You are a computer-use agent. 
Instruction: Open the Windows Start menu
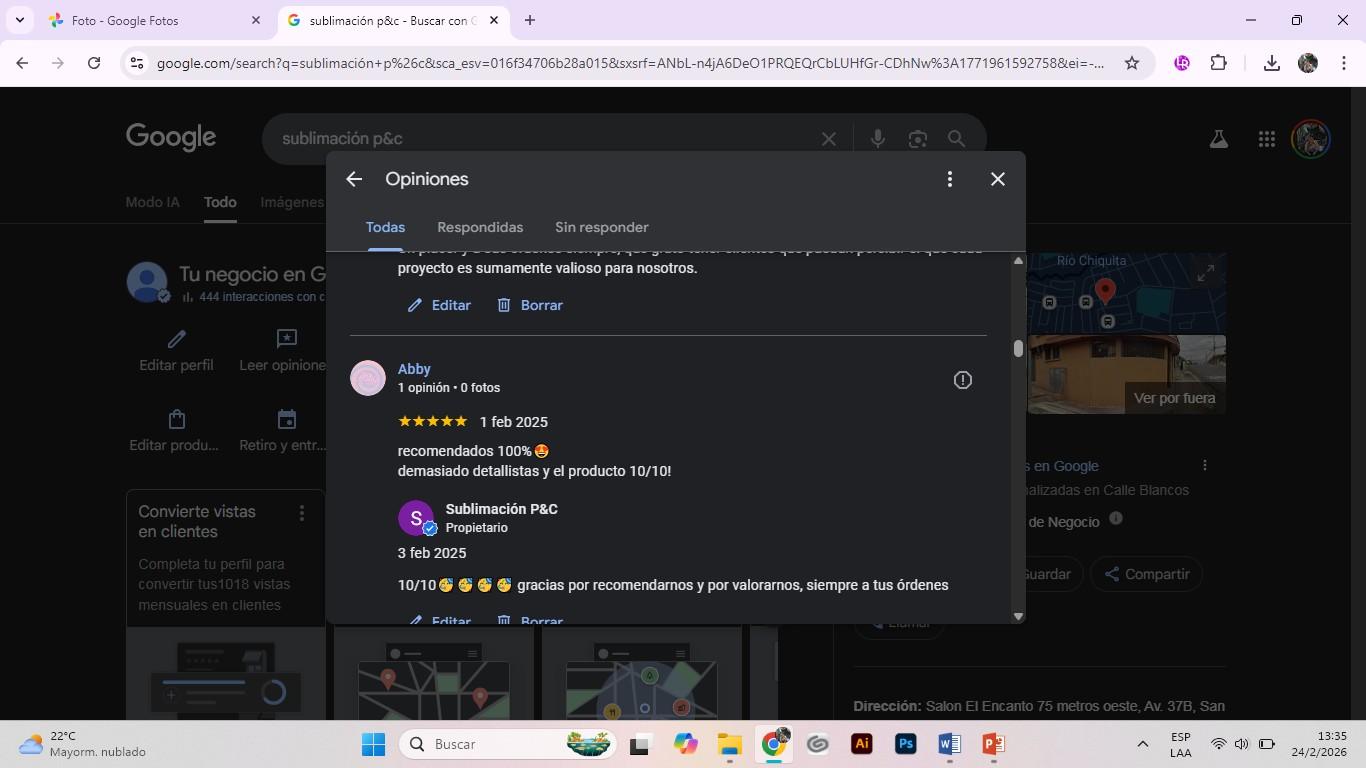pos(373,744)
